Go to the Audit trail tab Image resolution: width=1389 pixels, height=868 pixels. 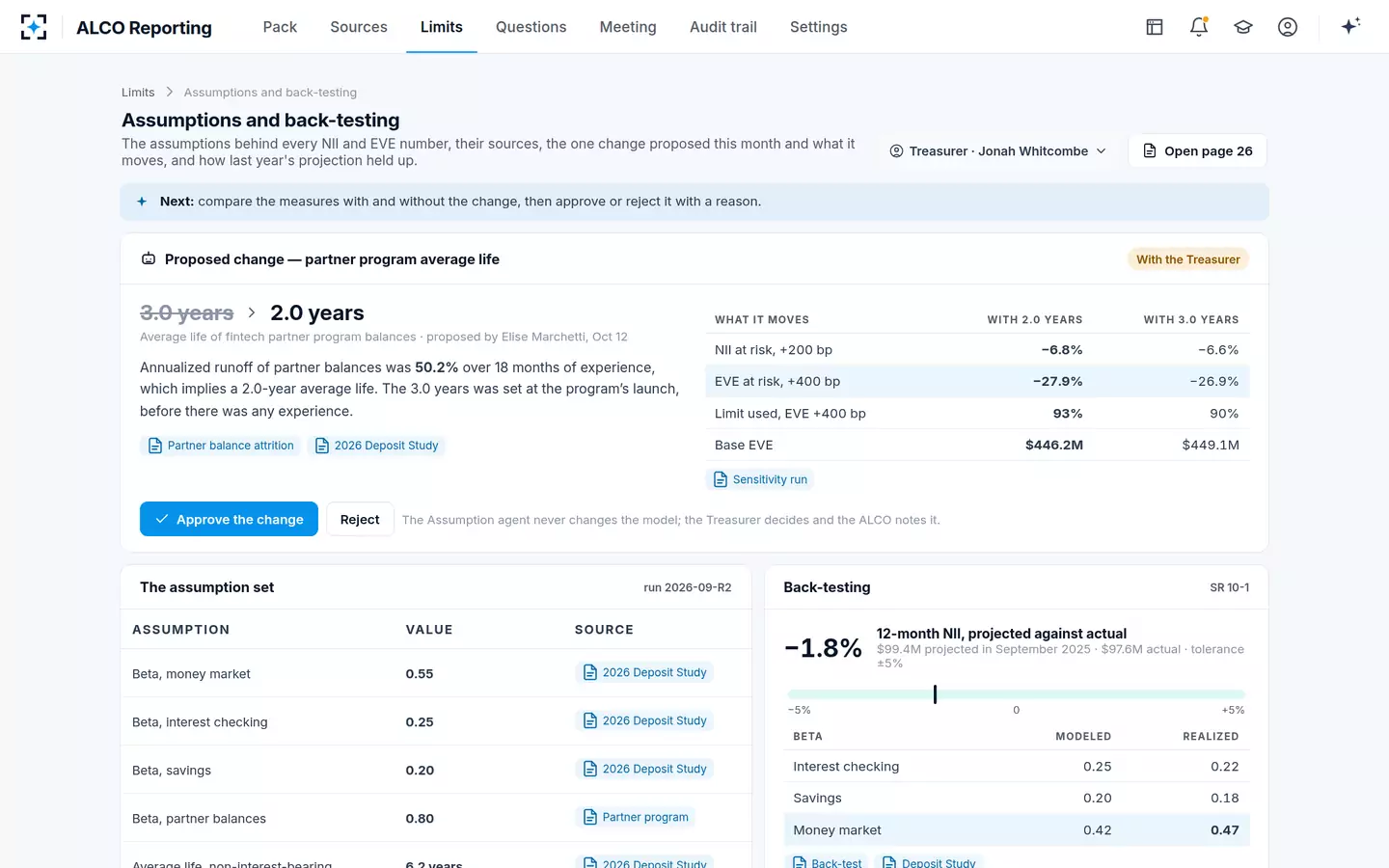[x=723, y=27]
